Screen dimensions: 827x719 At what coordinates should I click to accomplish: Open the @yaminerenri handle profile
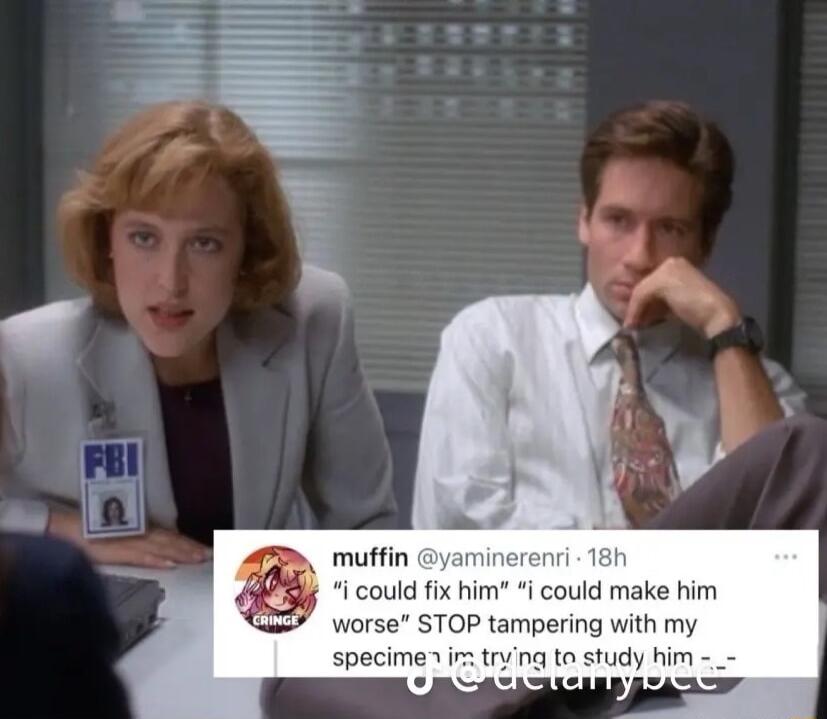pos(493,558)
